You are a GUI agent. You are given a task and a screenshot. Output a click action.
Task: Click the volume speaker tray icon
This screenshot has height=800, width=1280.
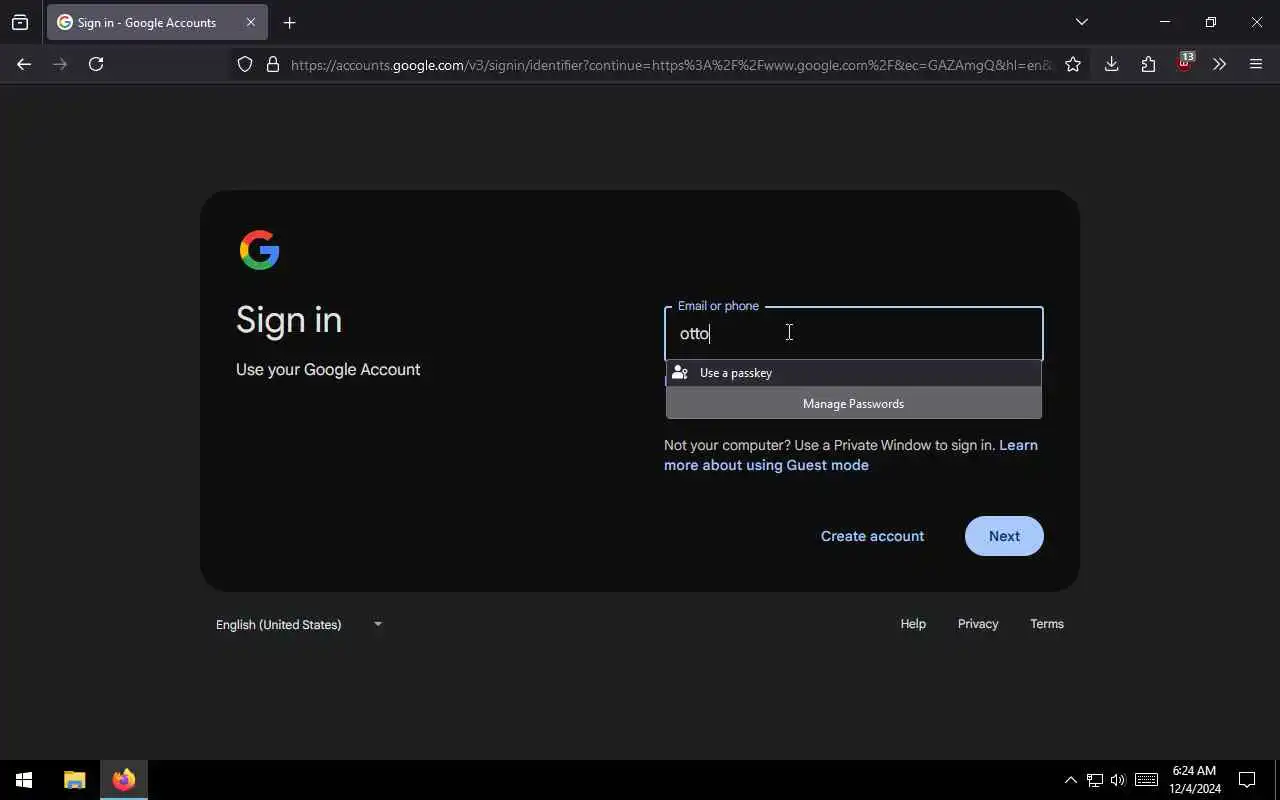(1118, 780)
